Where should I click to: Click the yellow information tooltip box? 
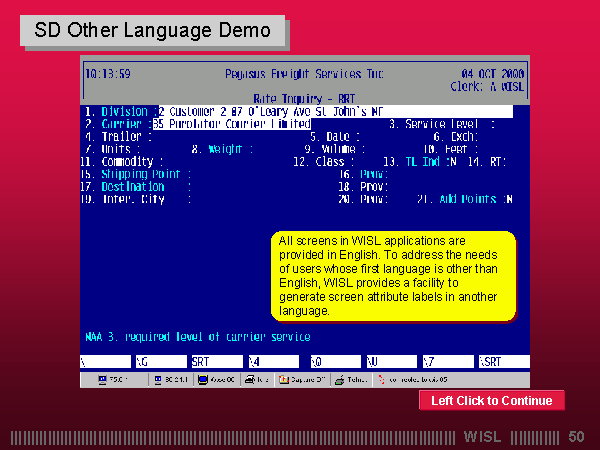click(x=393, y=276)
